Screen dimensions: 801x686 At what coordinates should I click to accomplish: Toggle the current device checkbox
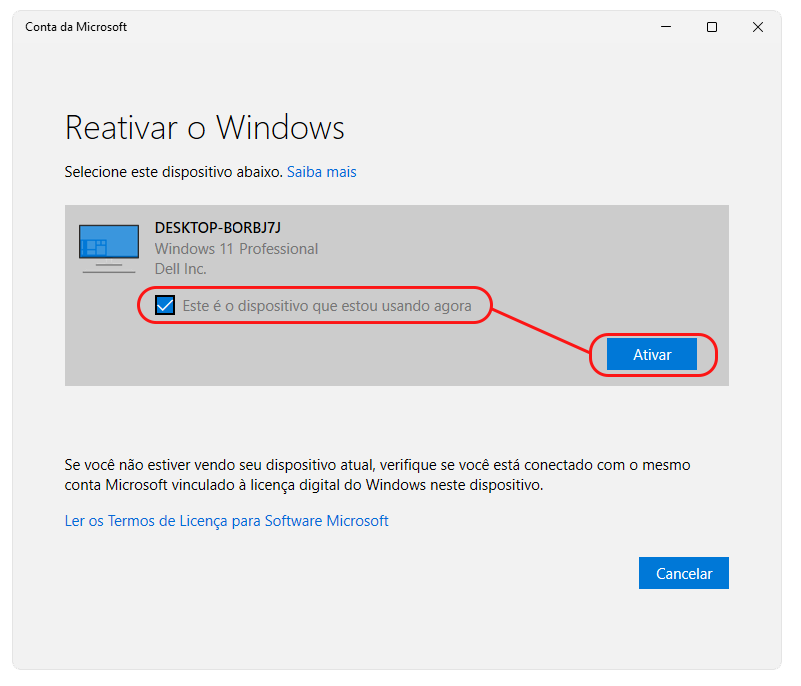pyautogui.click(x=165, y=306)
